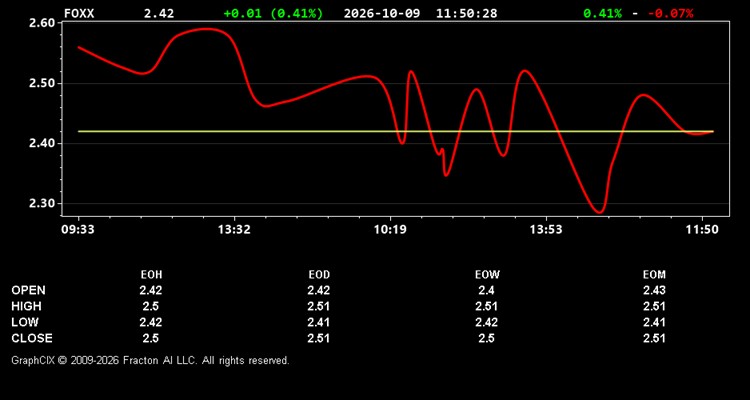Screen dimensions: 750x400
Task: Click the EOD open value 2.42
Action: 319,290
